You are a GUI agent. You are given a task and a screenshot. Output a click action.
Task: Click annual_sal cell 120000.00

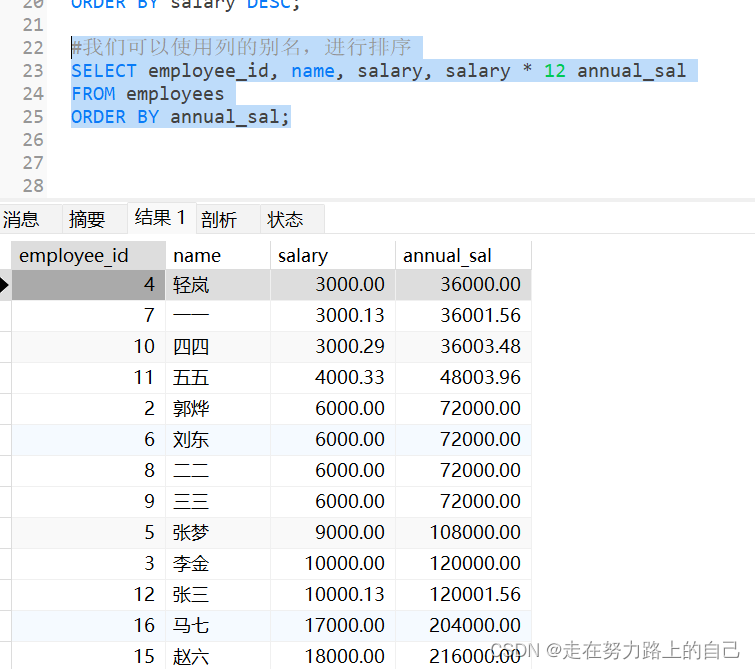click(463, 564)
